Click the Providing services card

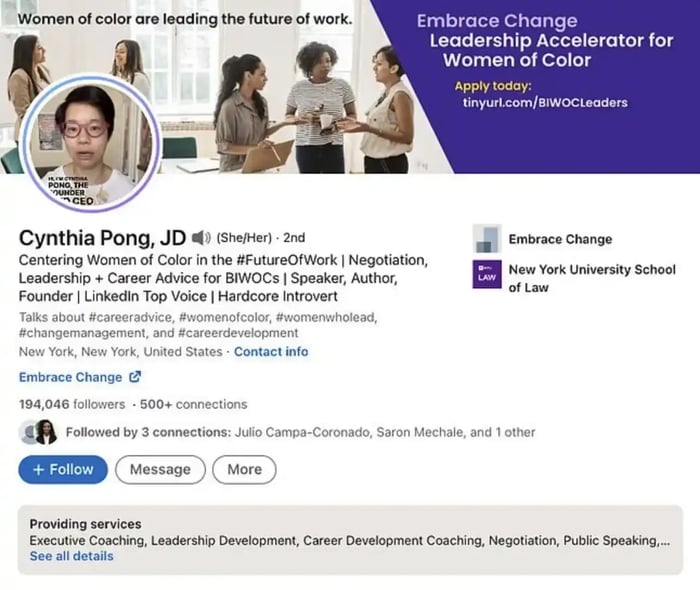350,539
